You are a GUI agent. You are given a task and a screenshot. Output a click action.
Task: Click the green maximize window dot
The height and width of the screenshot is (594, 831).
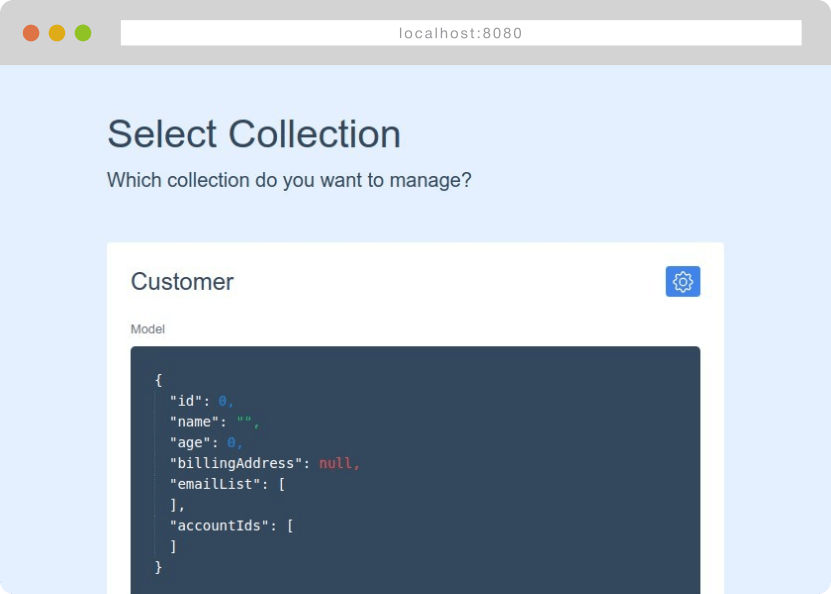[83, 33]
